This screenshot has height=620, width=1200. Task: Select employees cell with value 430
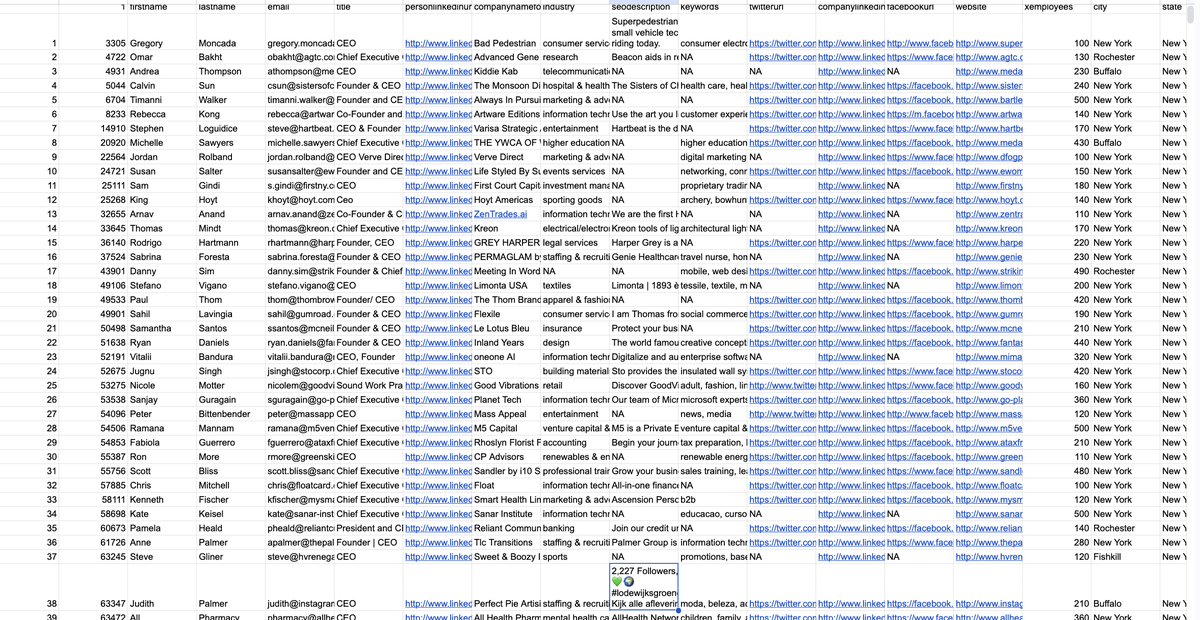pyautogui.click(x=1057, y=143)
